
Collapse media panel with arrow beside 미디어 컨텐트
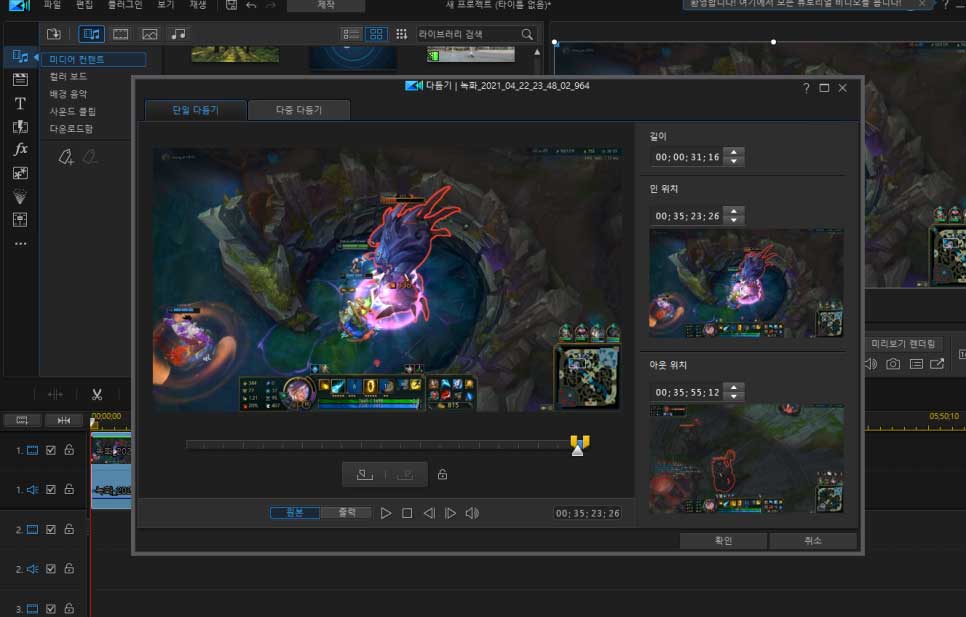tap(36, 57)
